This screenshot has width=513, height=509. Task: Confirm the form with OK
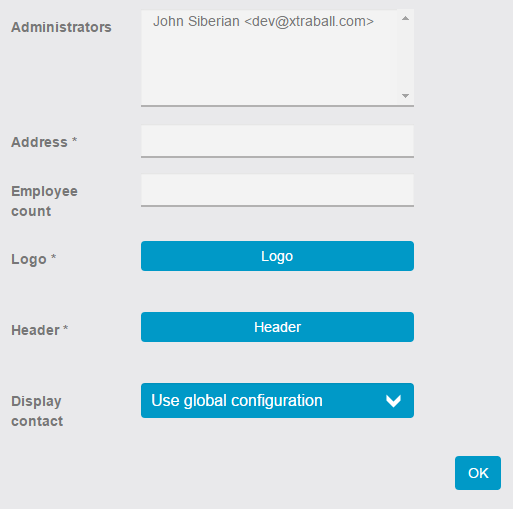tap(478, 473)
